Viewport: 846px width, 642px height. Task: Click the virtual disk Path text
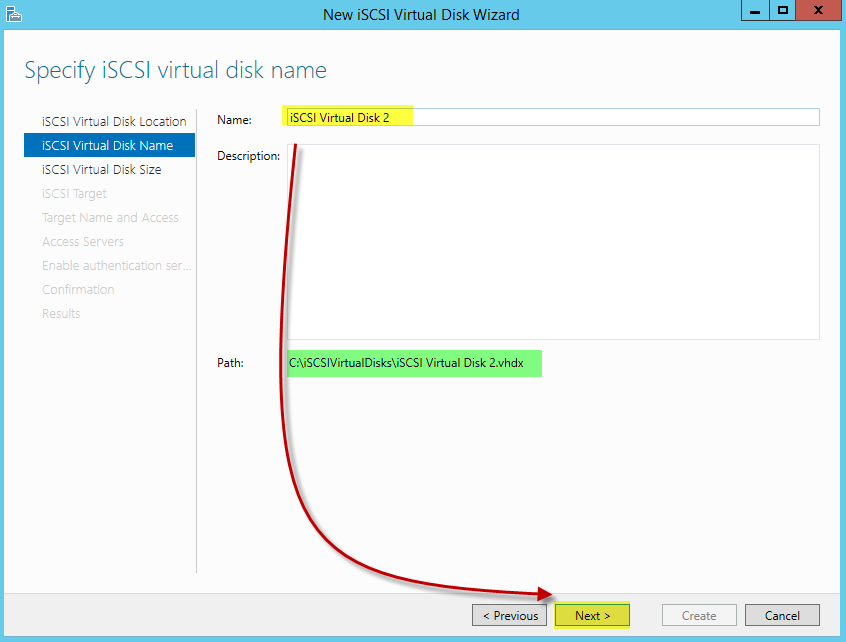406,363
